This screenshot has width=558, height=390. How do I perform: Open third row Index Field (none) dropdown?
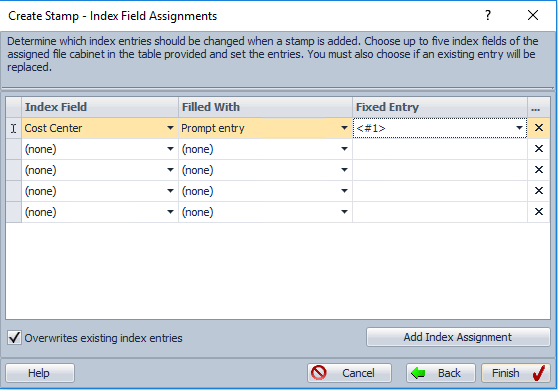click(170, 170)
